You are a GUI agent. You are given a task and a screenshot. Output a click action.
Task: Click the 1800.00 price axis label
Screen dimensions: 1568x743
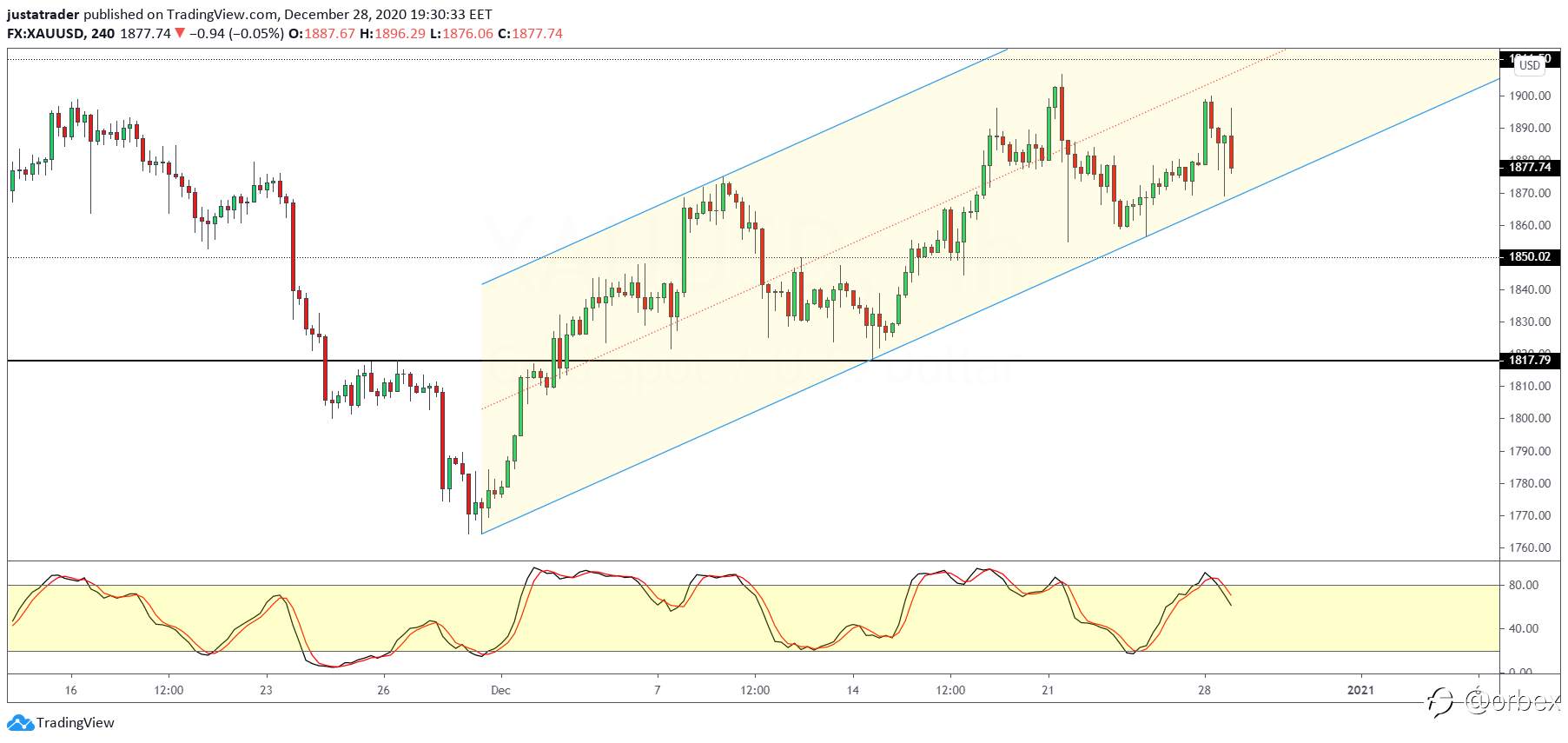tap(1530, 418)
